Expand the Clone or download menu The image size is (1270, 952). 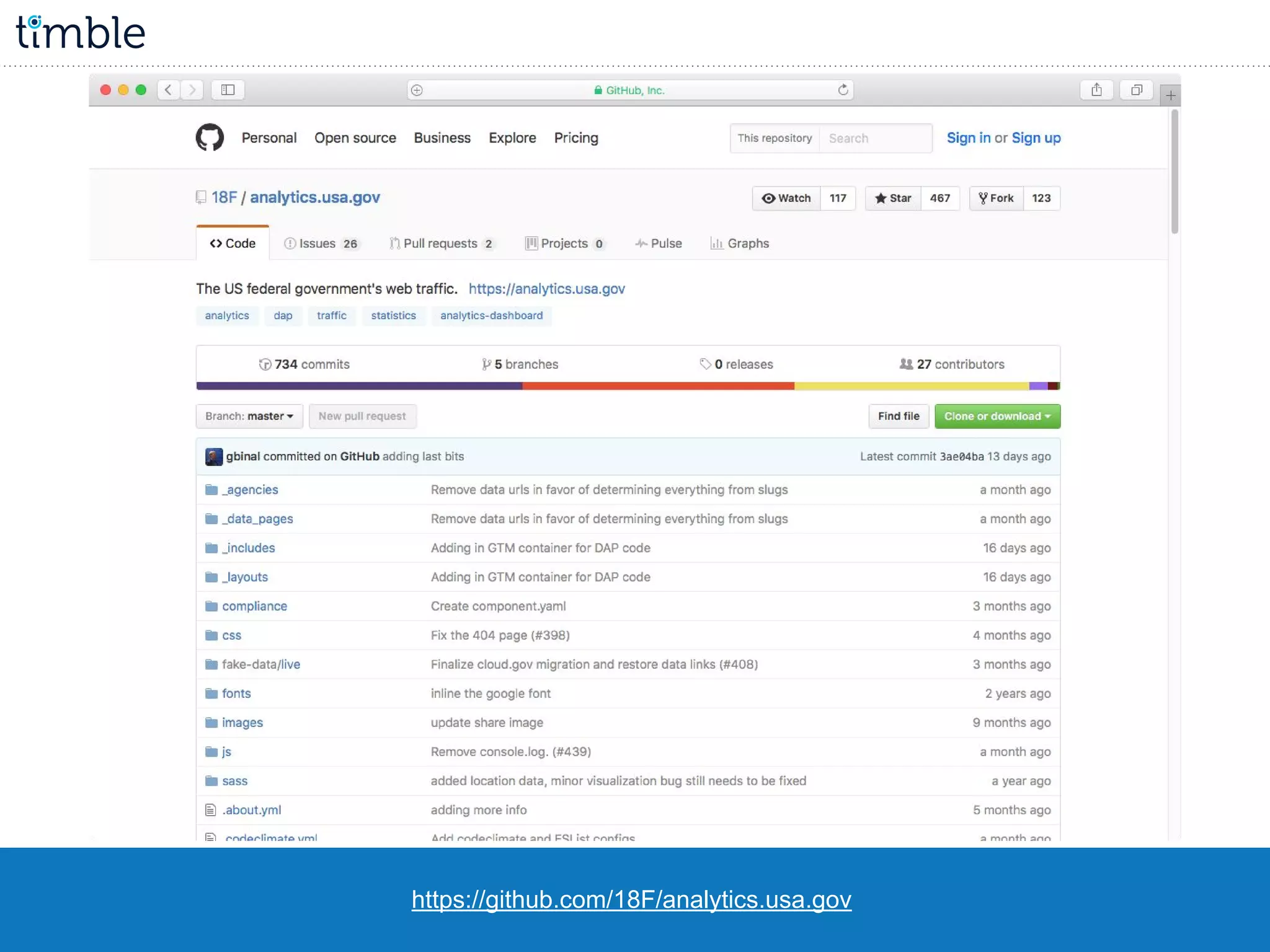(x=997, y=416)
